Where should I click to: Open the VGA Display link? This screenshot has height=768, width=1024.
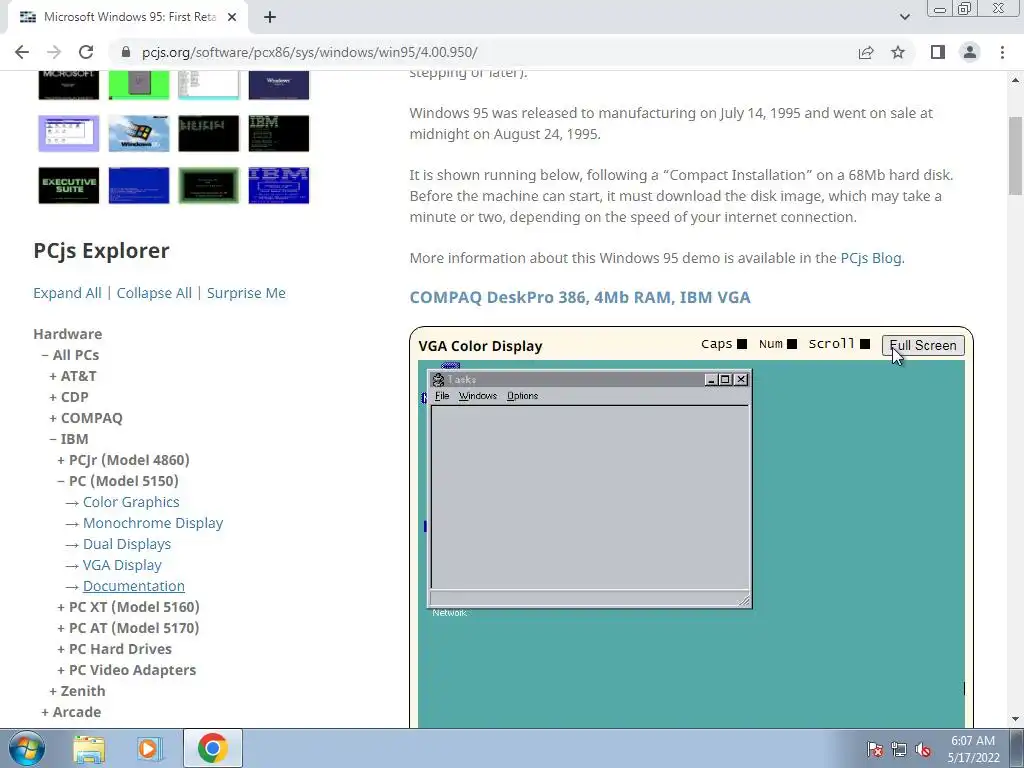(122, 565)
